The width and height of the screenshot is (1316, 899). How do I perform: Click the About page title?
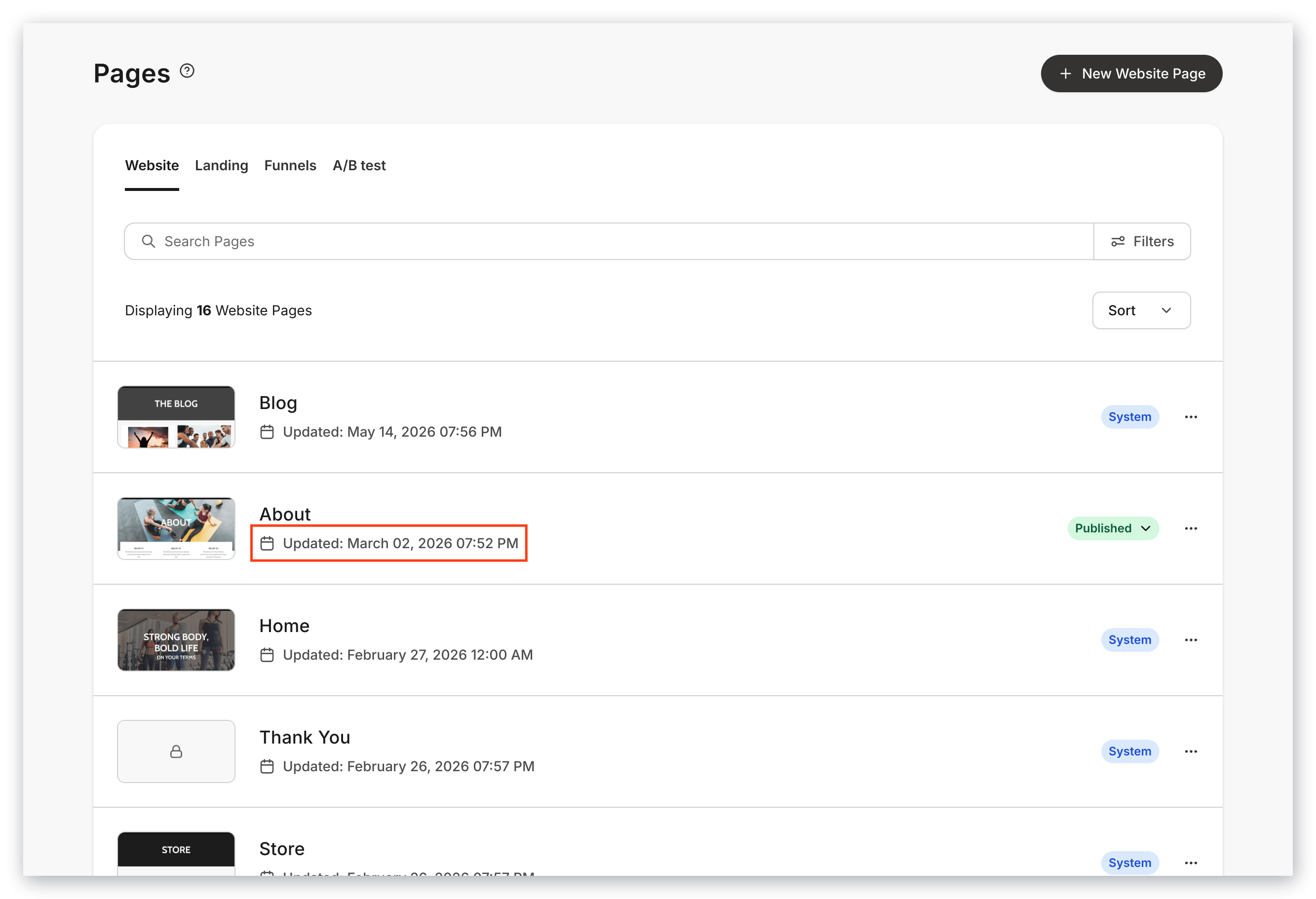pyautogui.click(x=285, y=514)
